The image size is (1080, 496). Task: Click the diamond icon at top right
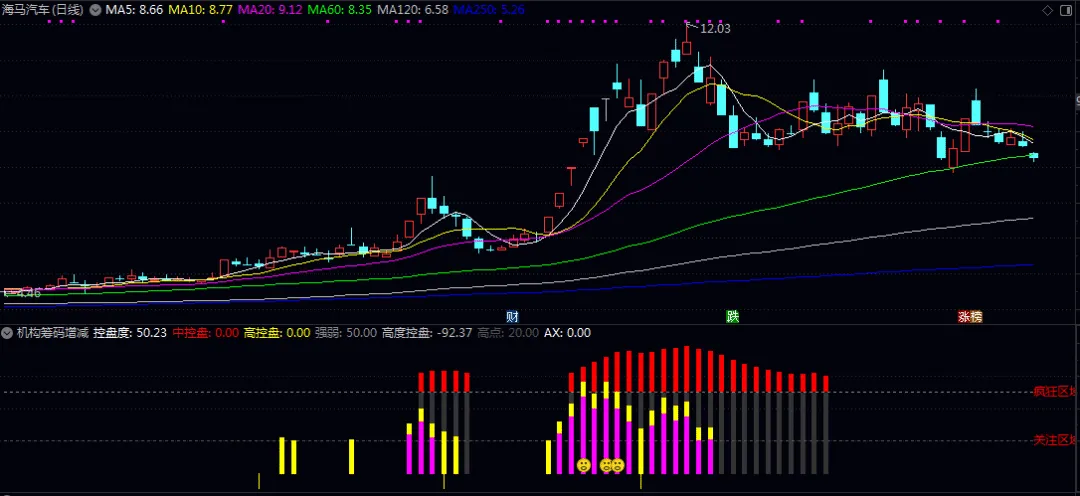1047,10
